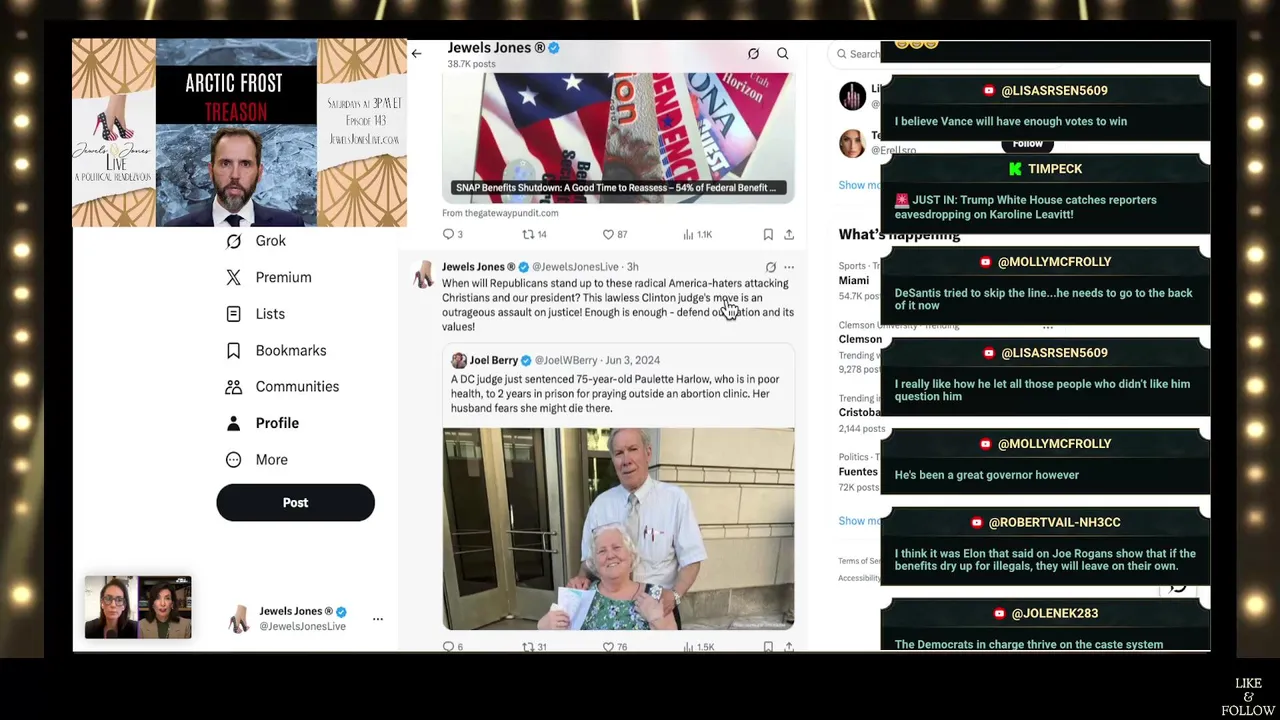Click the Grok icon beside the search magnifier
1280x720 pixels.
point(754,54)
